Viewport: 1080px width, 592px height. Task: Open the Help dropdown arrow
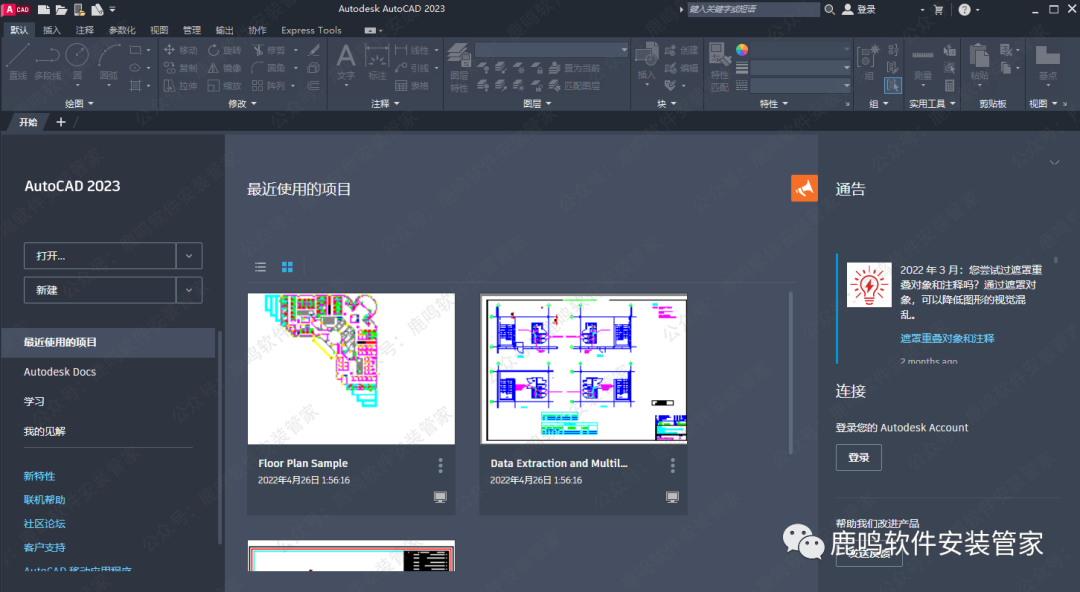[x=977, y=10]
